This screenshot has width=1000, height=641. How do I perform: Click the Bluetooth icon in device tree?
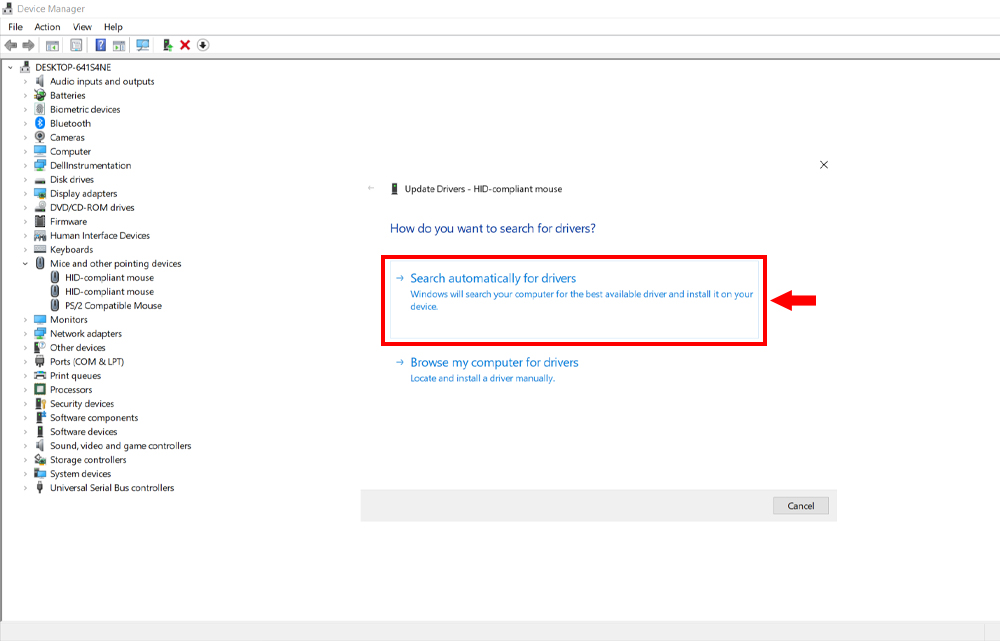[40, 124]
